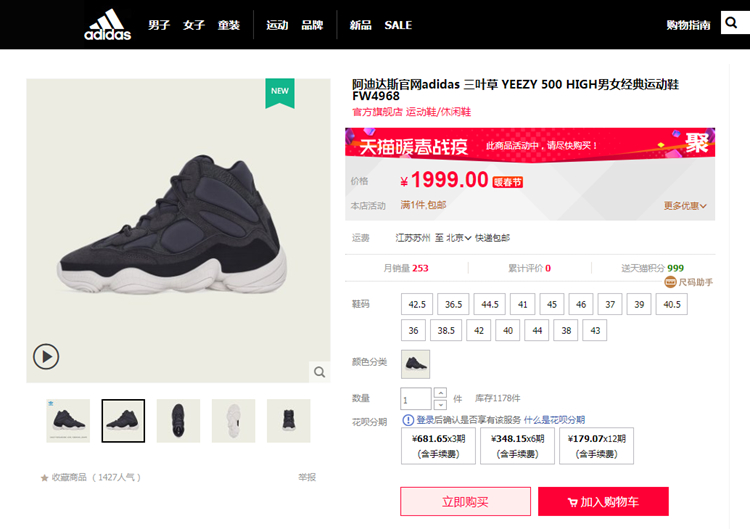750x529 pixels.
Task: Select the shoe color swatch
Action: 415,363
